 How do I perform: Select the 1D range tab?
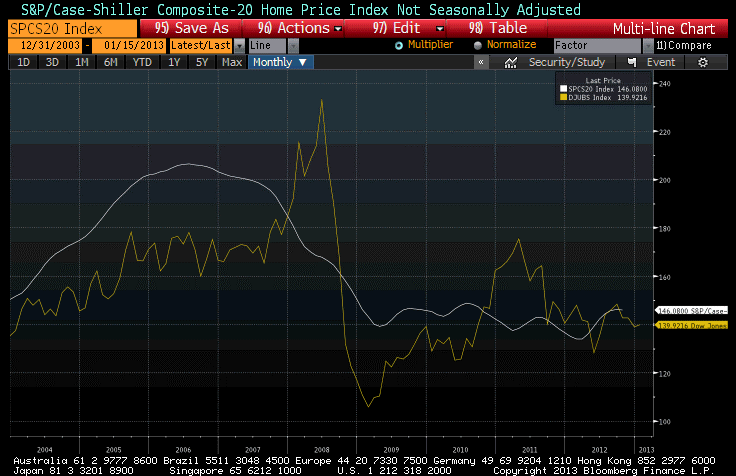(23, 62)
